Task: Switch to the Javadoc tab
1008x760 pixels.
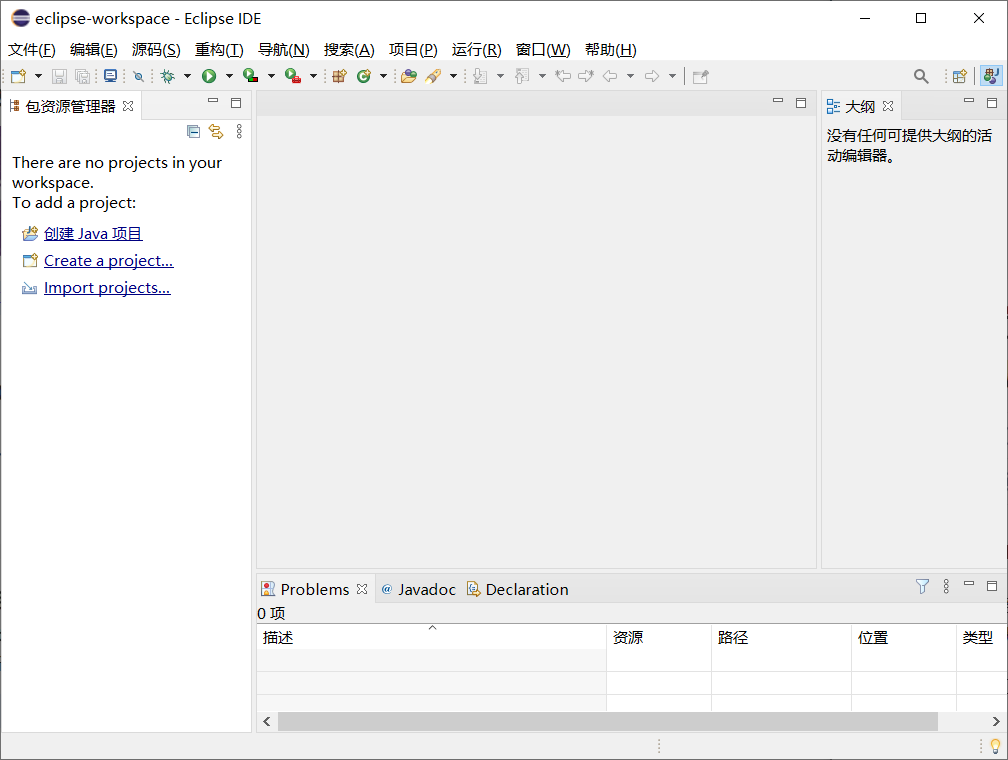Action: (x=418, y=589)
